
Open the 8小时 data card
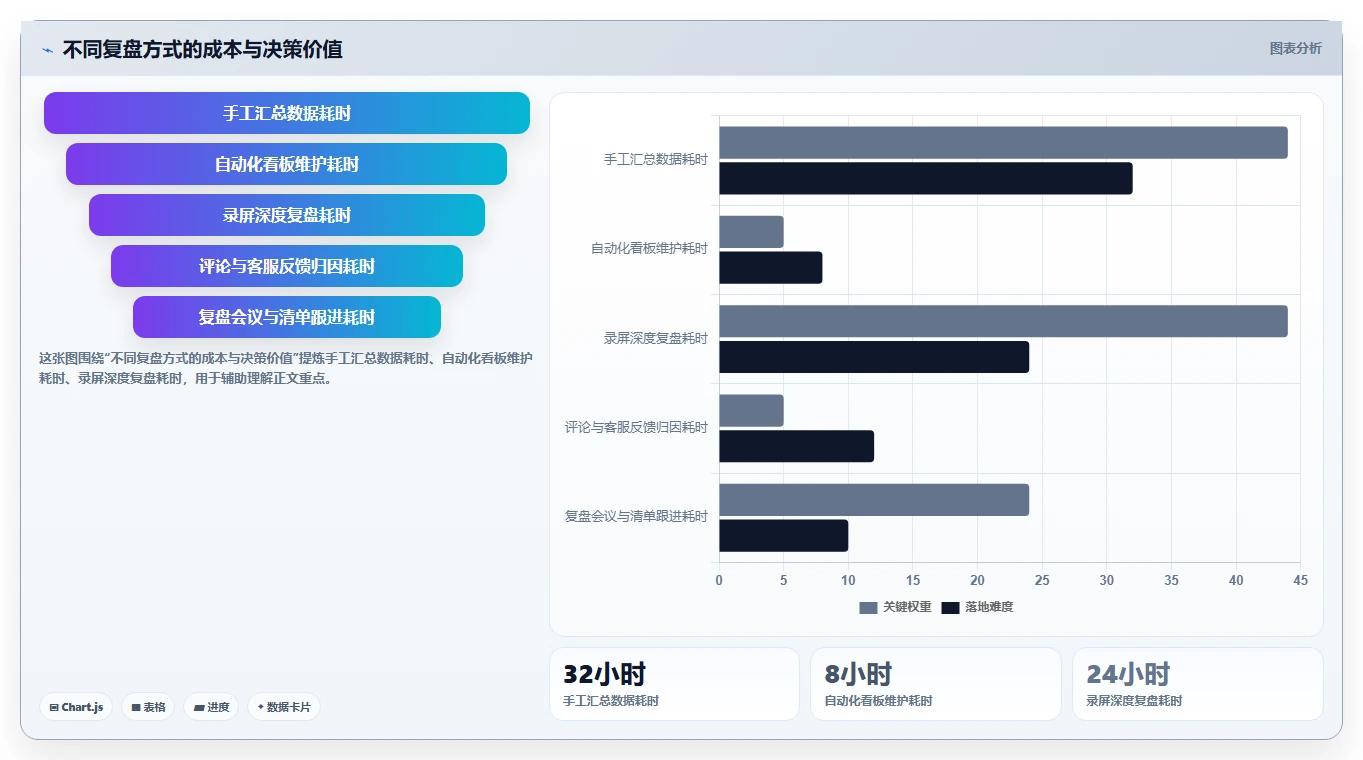click(x=935, y=684)
